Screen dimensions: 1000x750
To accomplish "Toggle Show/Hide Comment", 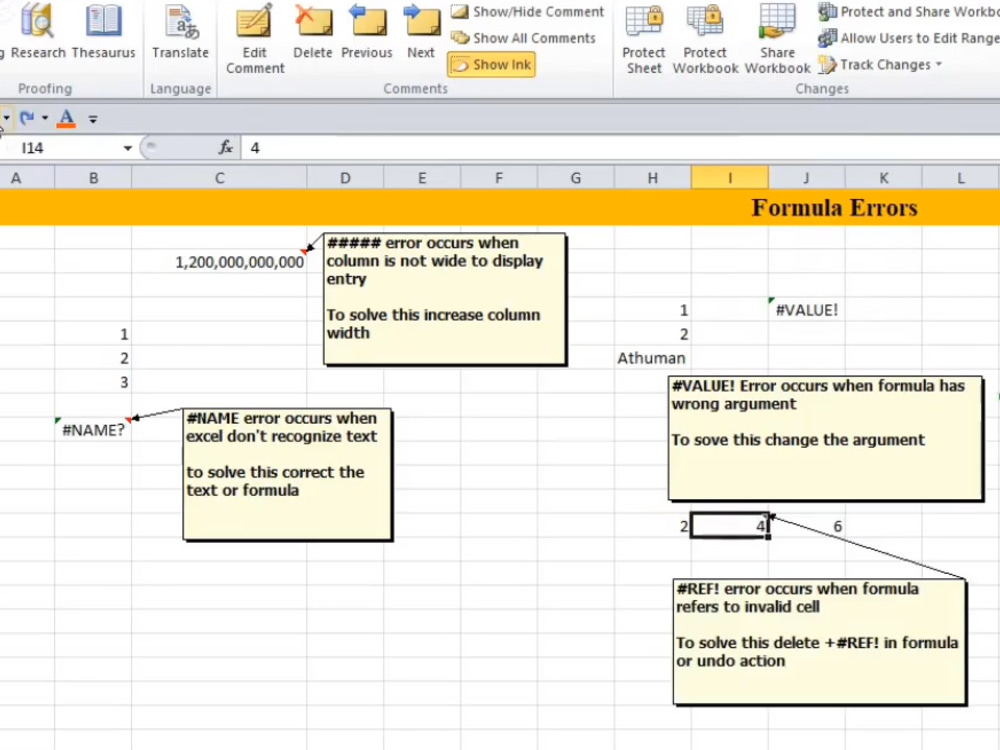I will tap(527, 11).
